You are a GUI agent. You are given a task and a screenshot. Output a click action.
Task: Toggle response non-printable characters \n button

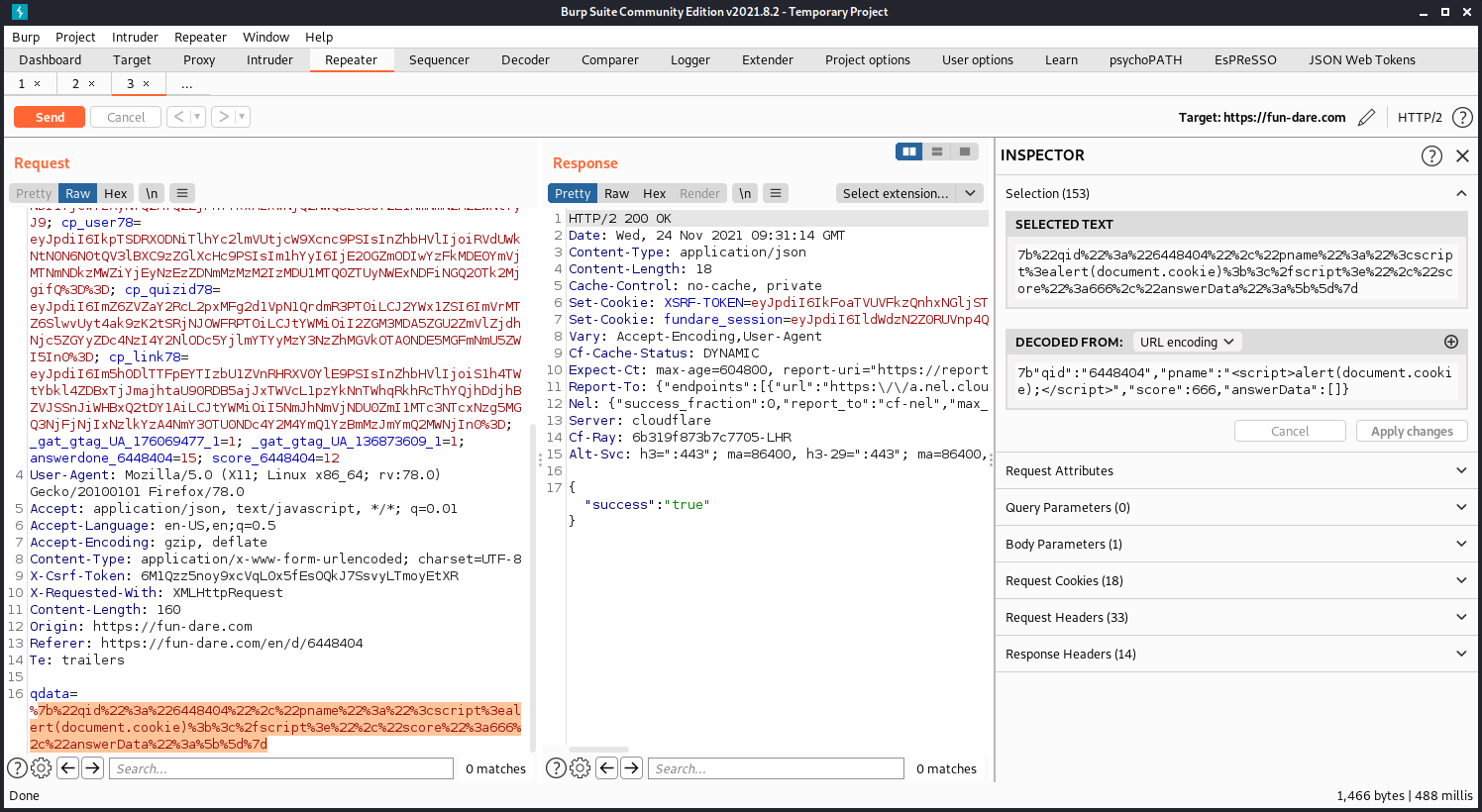[745, 193]
